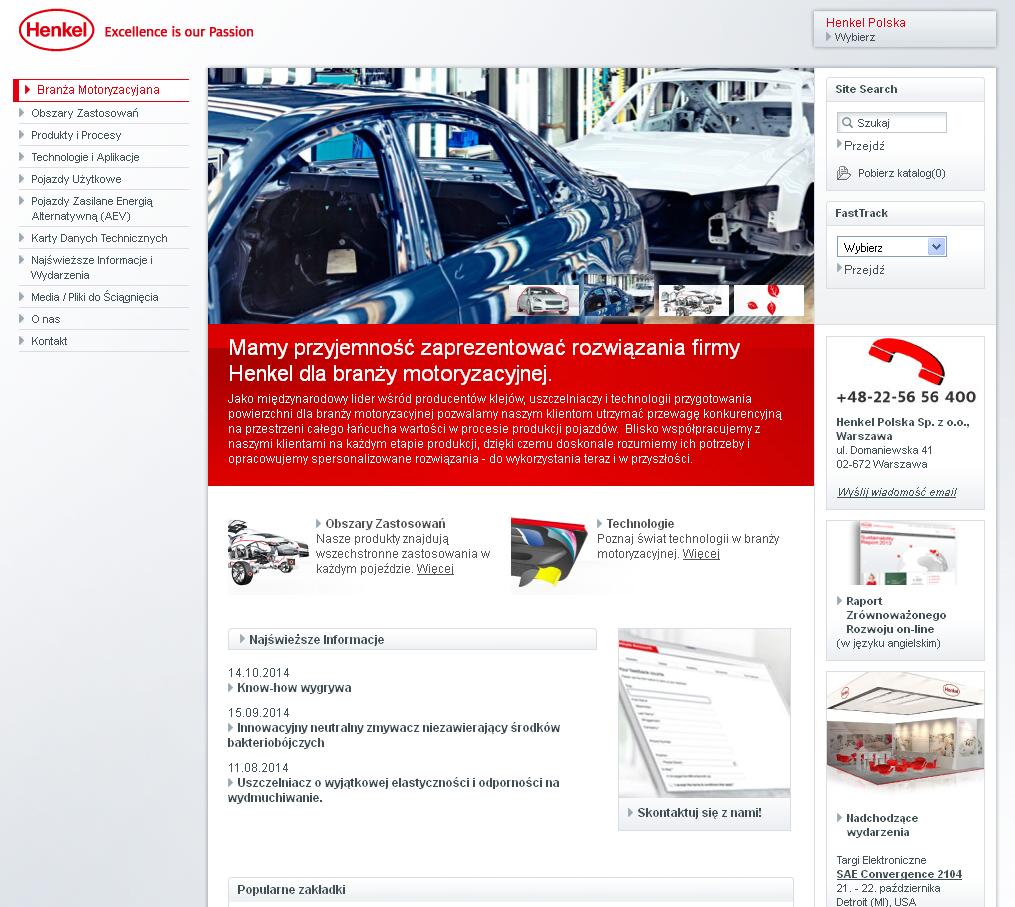Click Pobierz katalog(0) link

pyautogui.click(x=901, y=173)
